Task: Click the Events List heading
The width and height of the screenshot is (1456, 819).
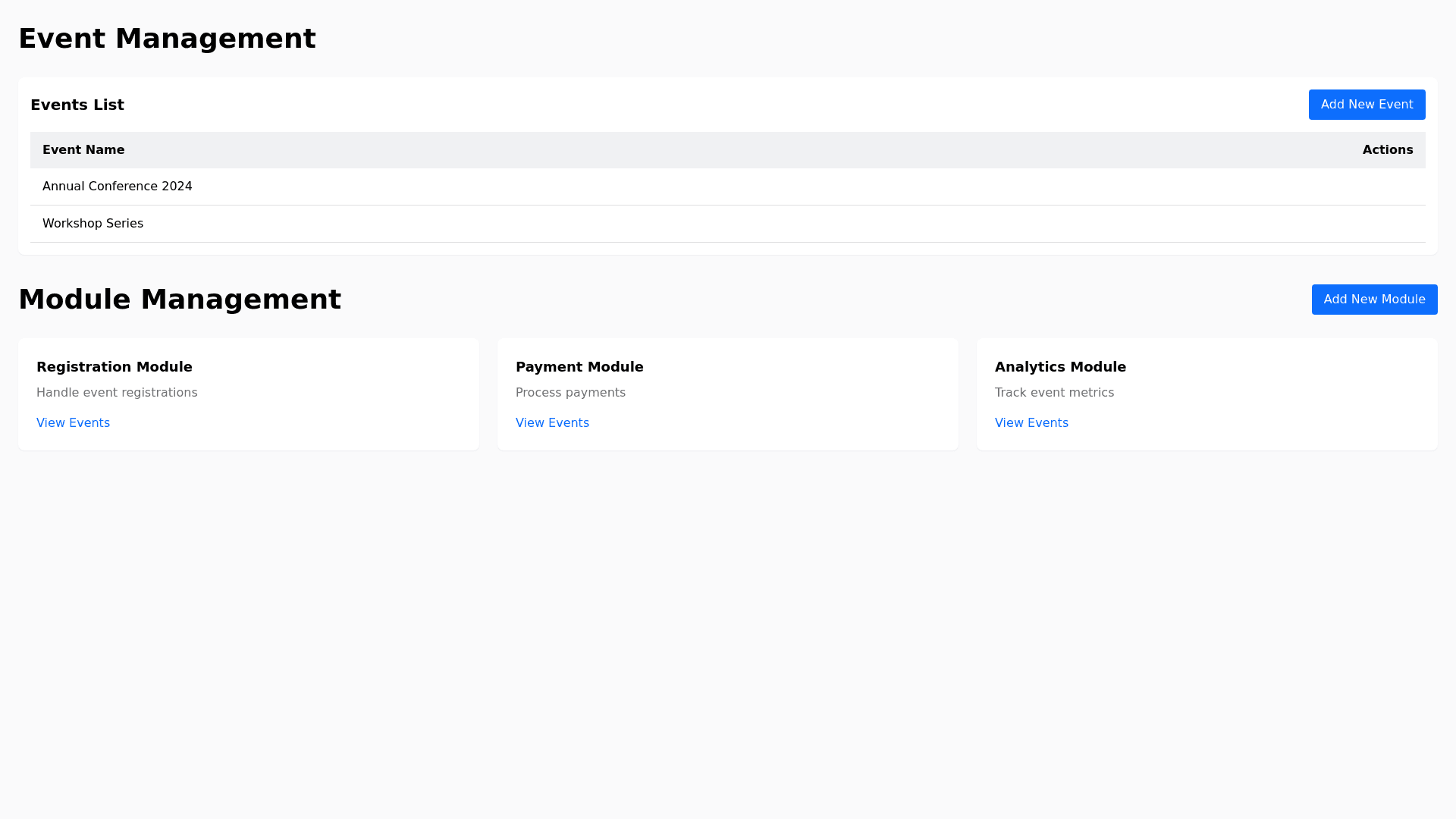Action: [x=77, y=105]
